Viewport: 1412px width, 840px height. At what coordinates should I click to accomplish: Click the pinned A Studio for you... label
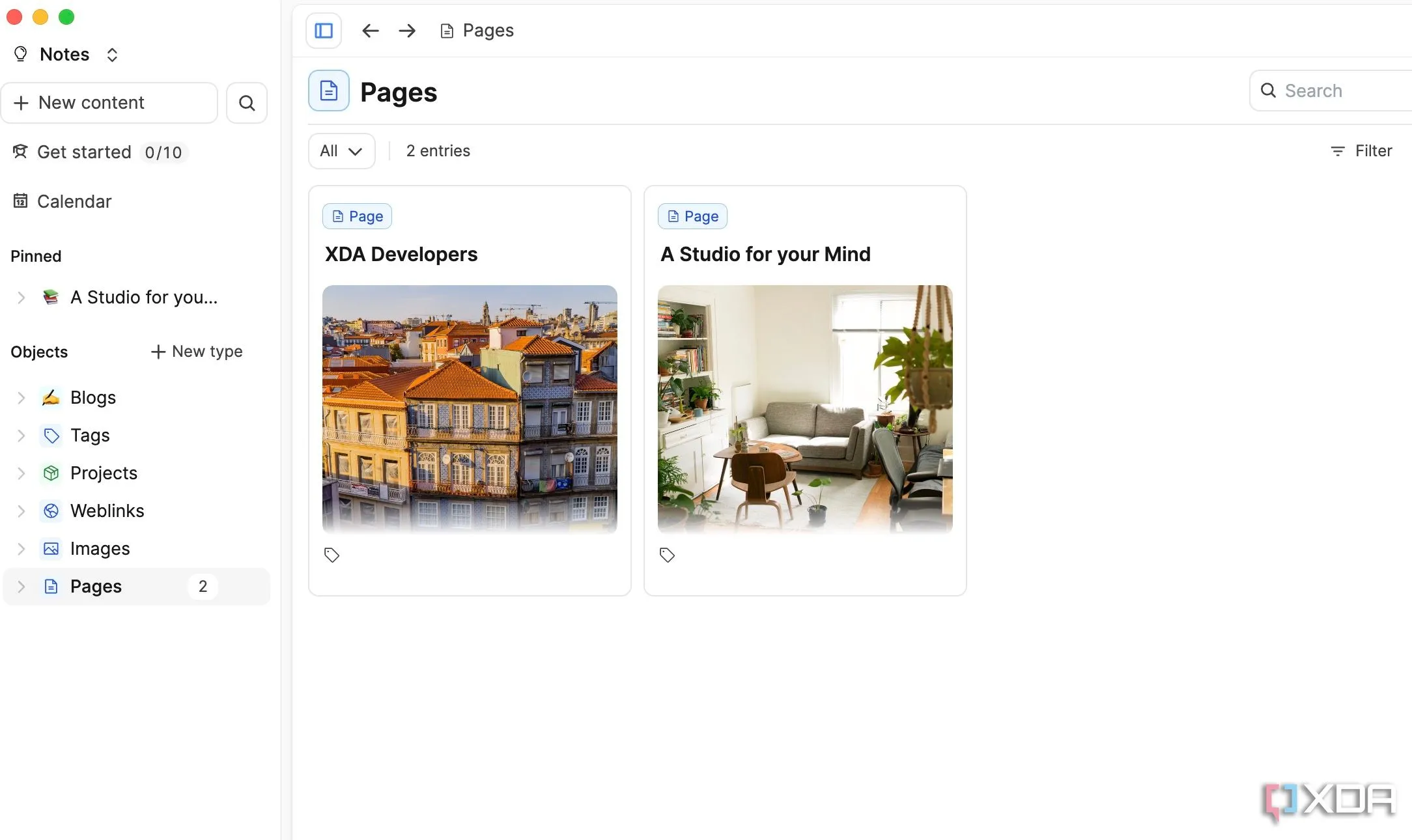point(144,298)
